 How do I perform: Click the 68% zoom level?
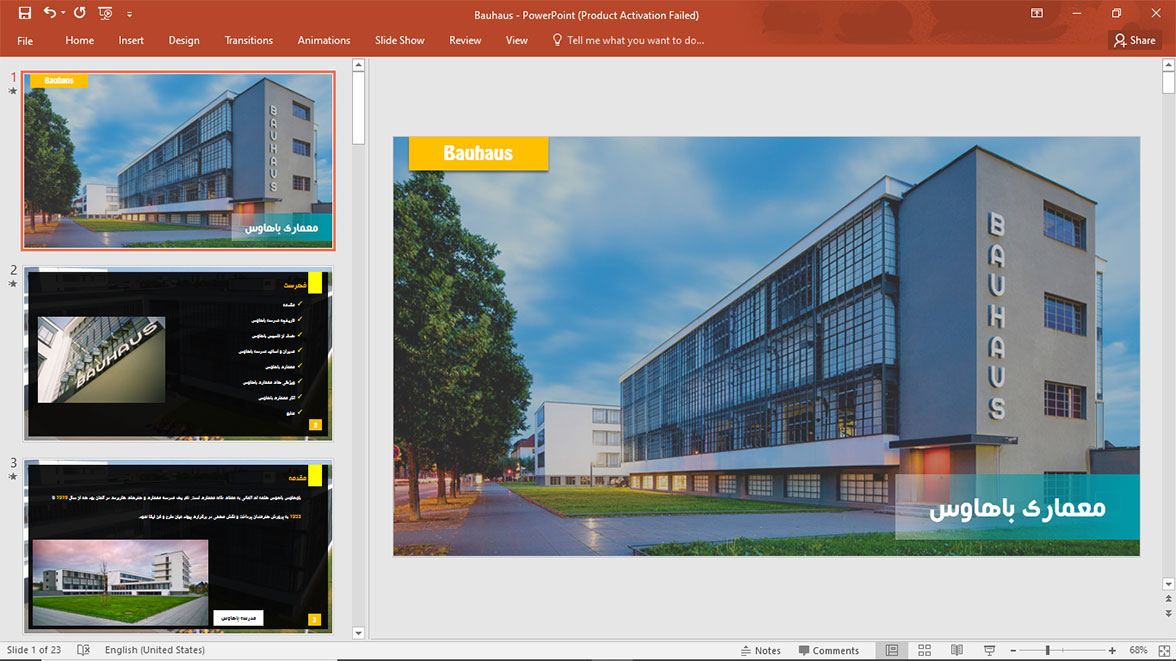point(1138,650)
